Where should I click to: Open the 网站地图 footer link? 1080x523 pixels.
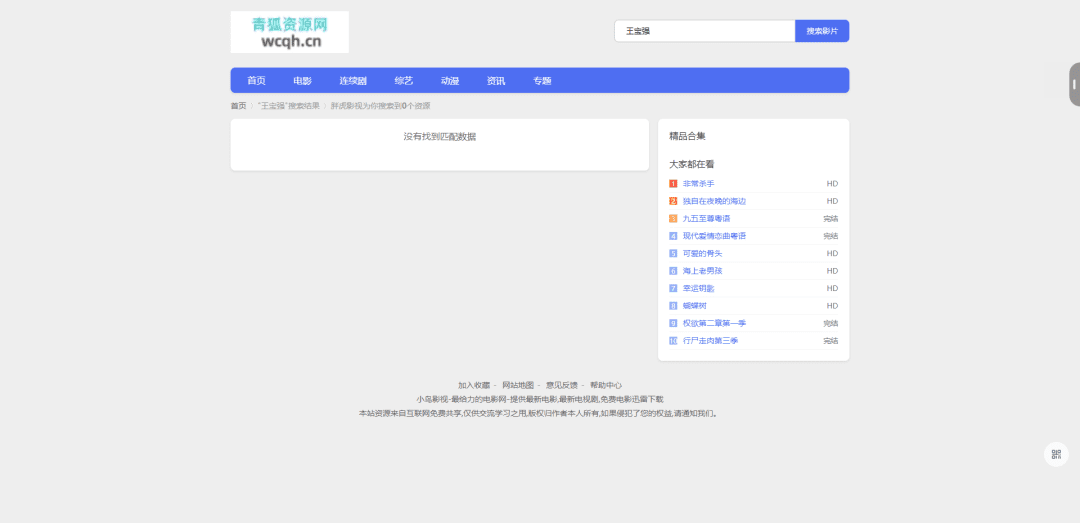(518, 385)
